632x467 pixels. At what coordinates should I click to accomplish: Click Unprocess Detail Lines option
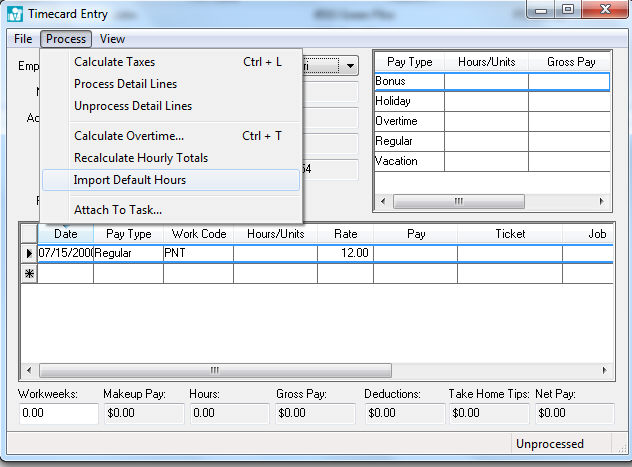(132, 106)
